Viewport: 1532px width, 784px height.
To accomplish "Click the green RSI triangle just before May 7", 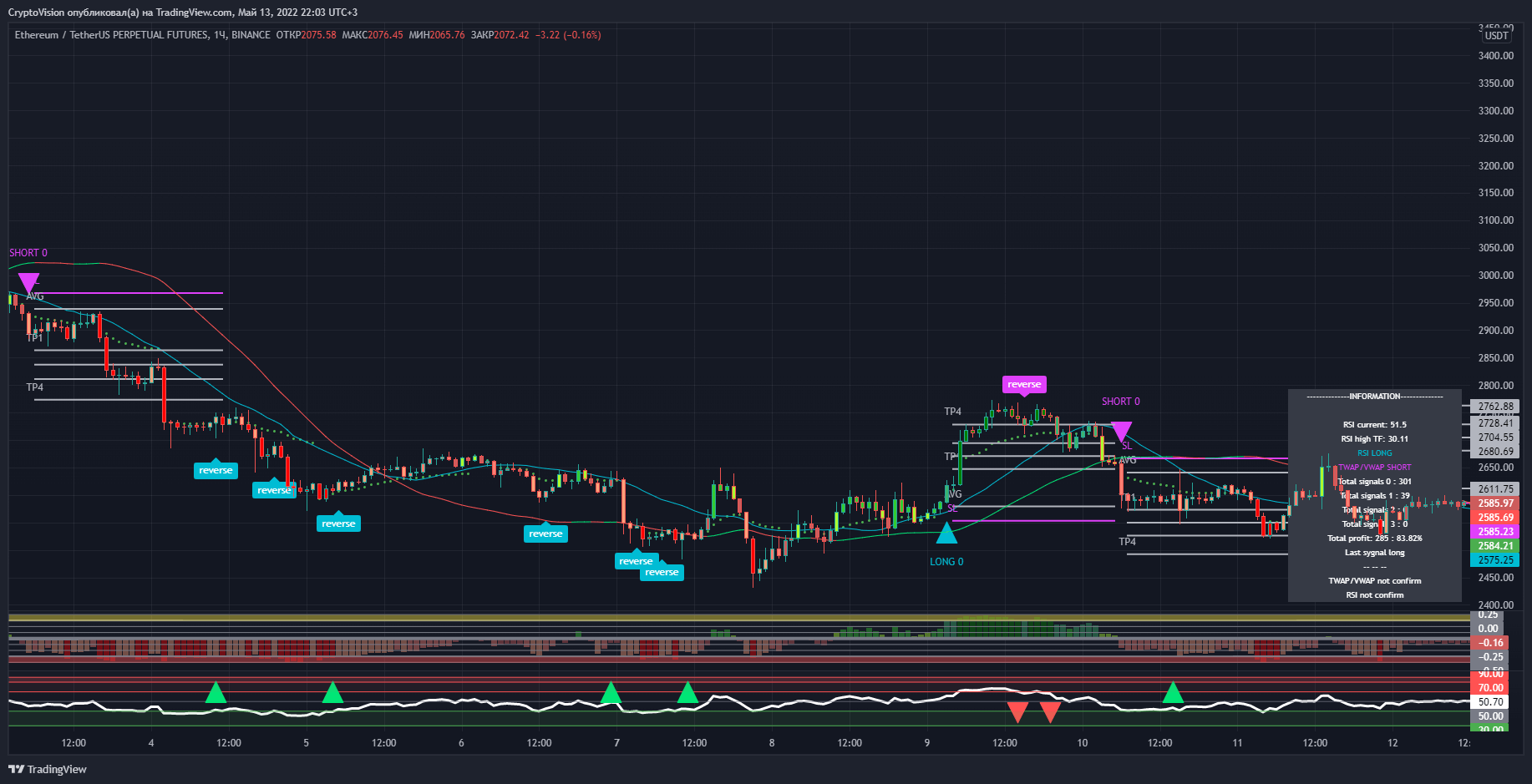I will click(x=611, y=692).
